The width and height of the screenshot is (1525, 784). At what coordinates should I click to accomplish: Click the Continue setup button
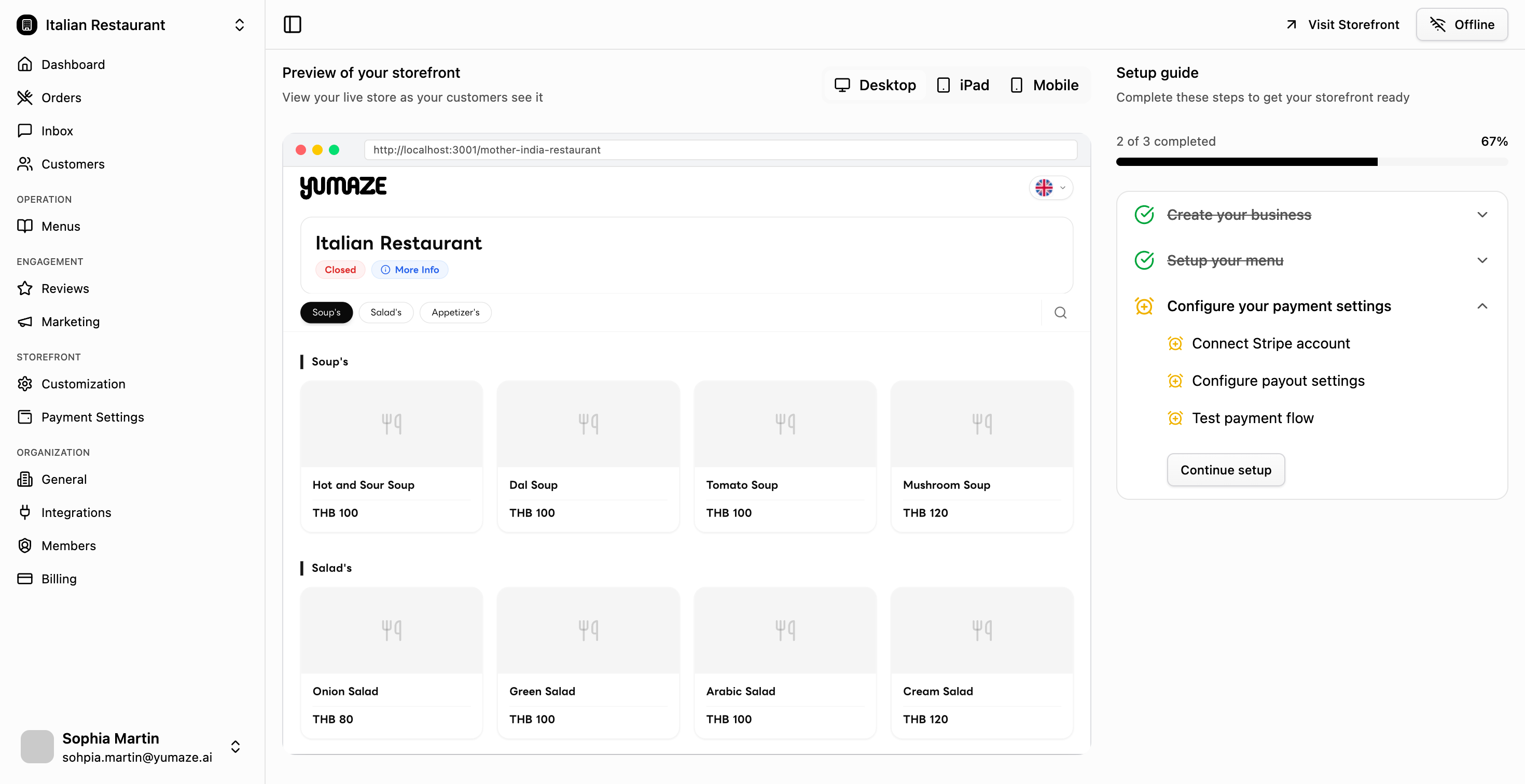point(1225,470)
